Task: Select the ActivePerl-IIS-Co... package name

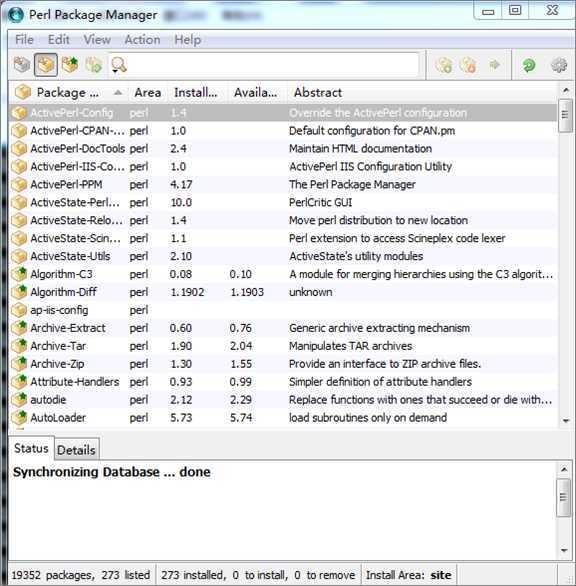Action: [77, 167]
